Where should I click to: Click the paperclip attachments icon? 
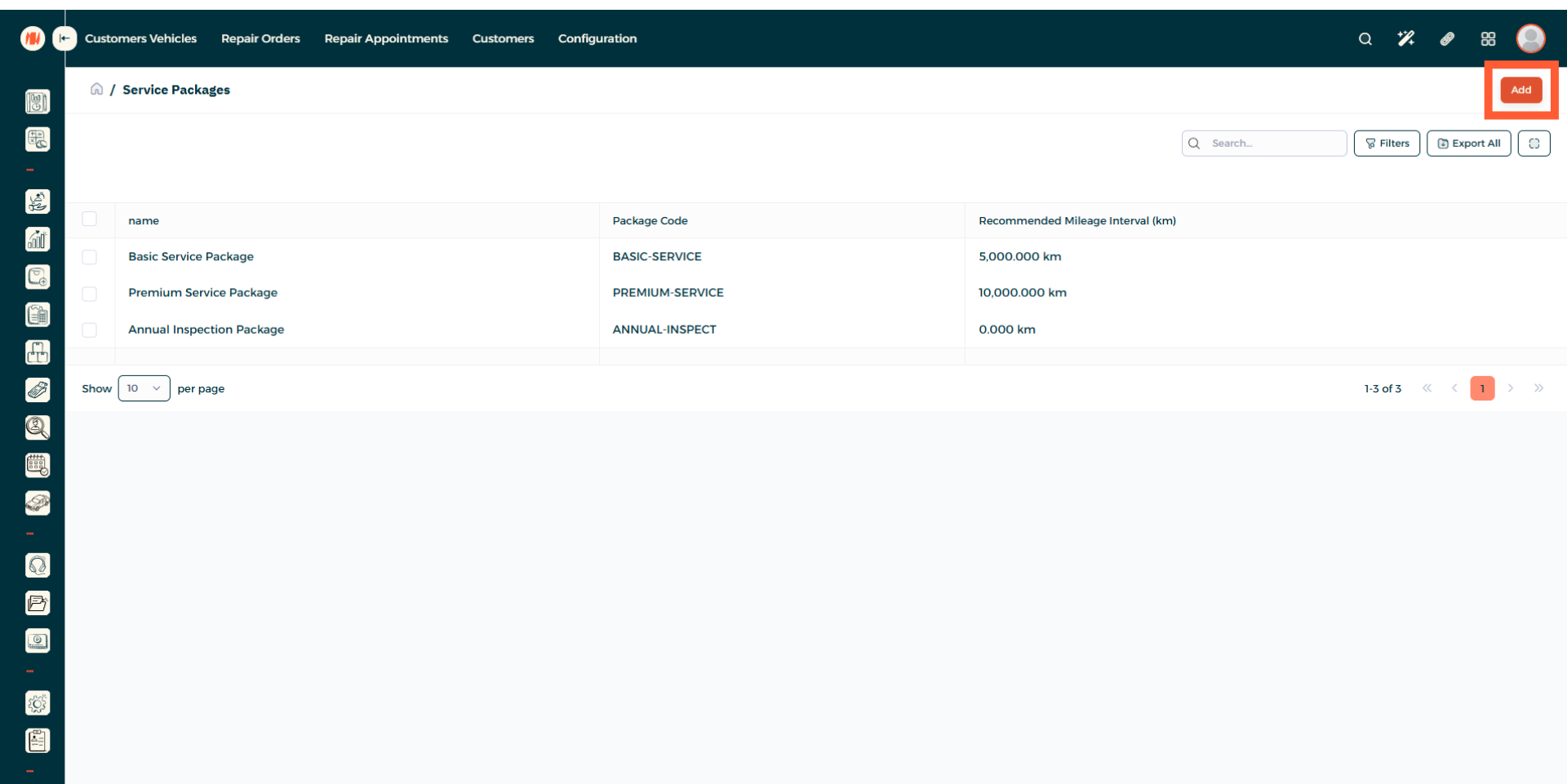click(1447, 39)
